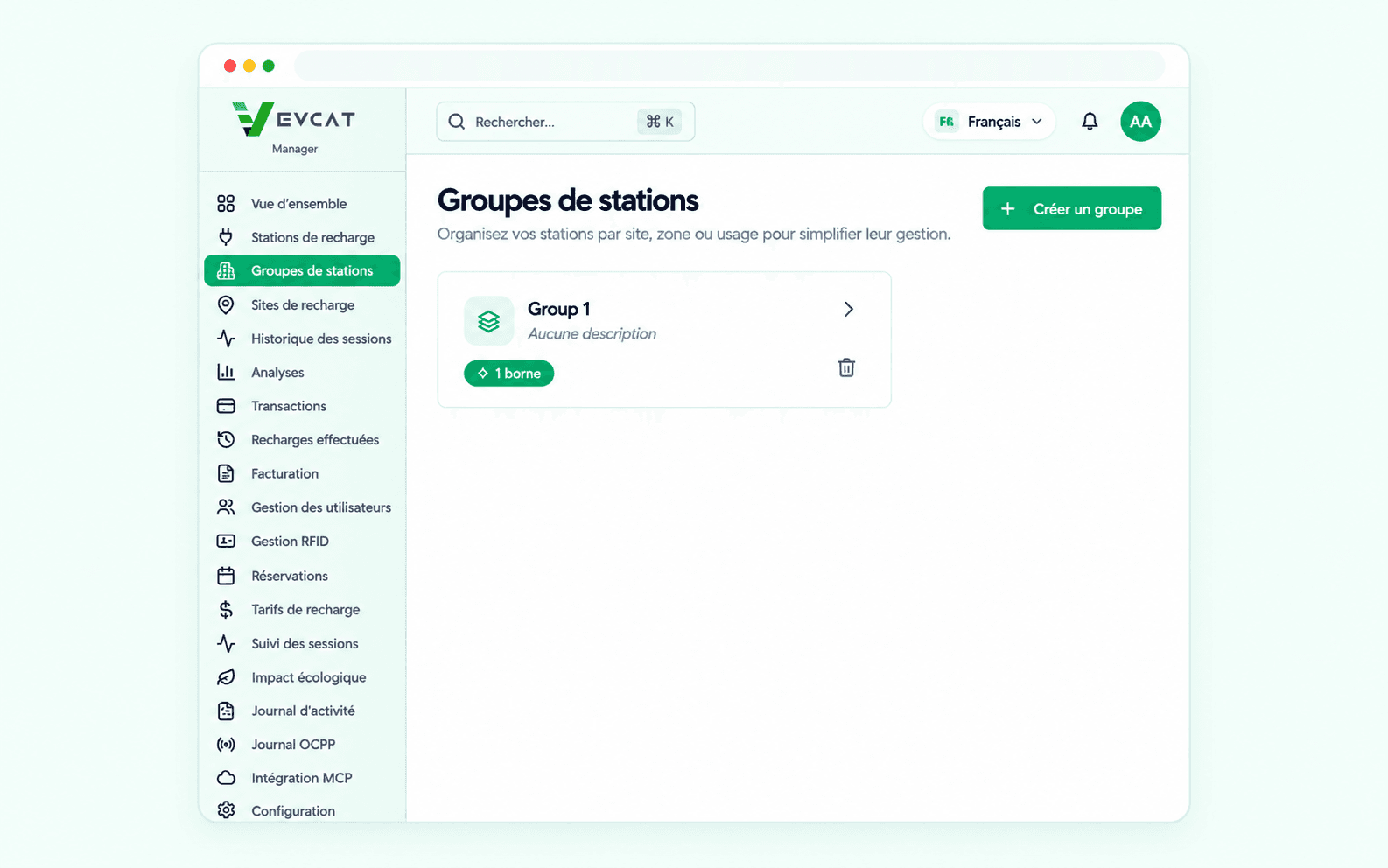Click the ID card icon for Gestion RFID
Image resolution: width=1388 pixels, height=868 pixels.
click(x=226, y=541)
